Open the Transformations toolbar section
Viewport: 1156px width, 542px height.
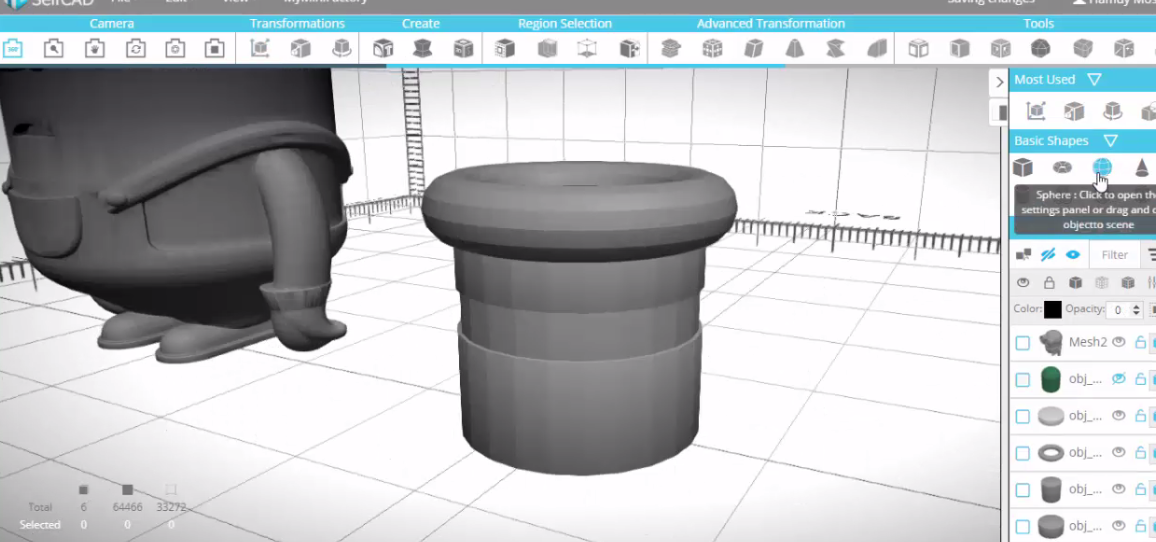pos(297,24)
